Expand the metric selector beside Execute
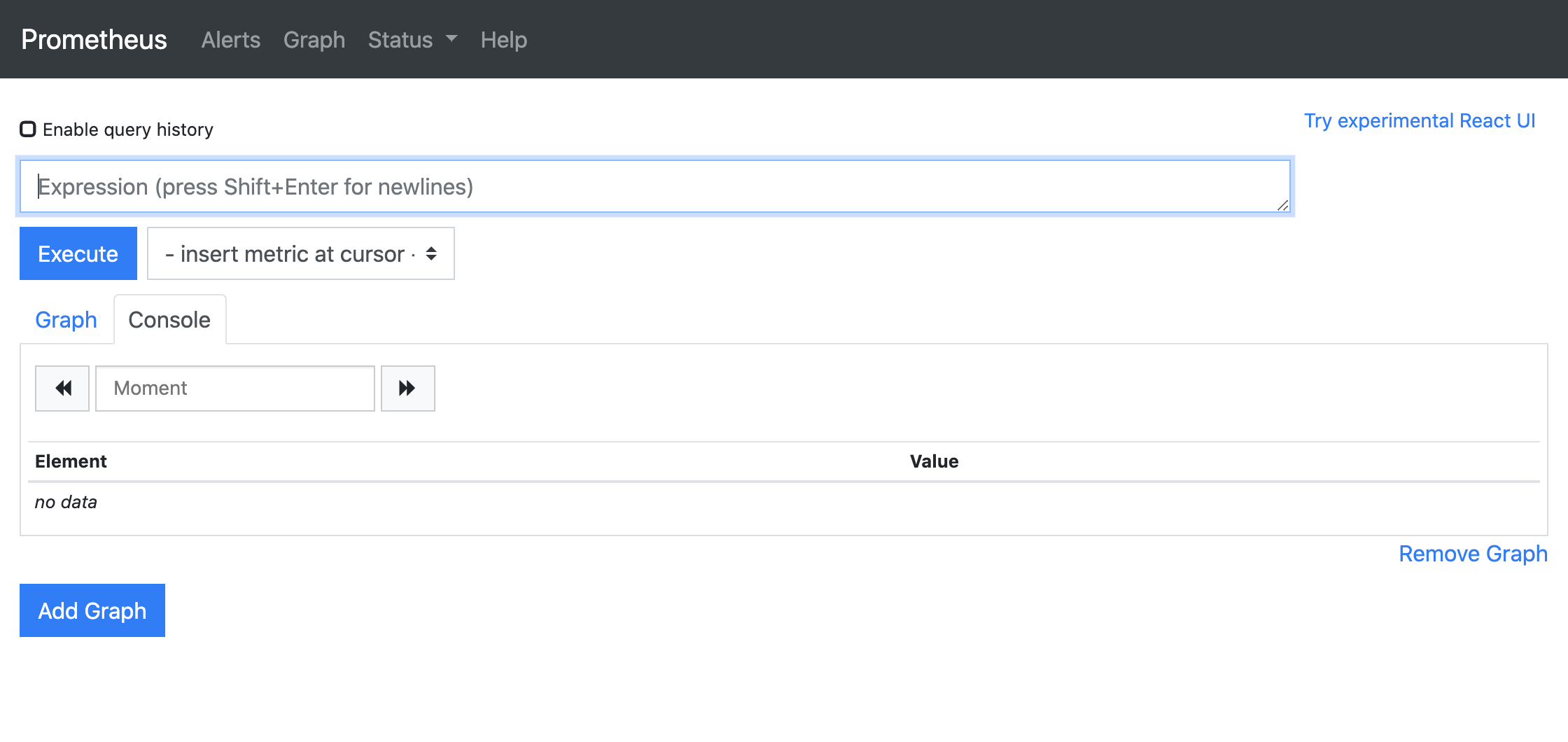 point(300,253)
